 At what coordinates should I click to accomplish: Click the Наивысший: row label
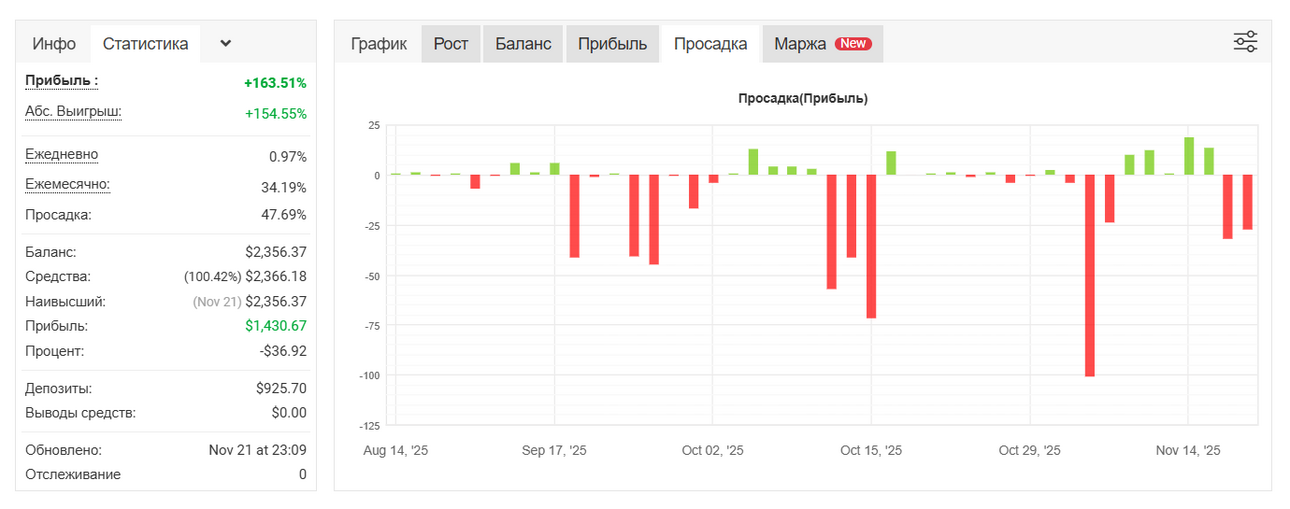coord(65,301)
